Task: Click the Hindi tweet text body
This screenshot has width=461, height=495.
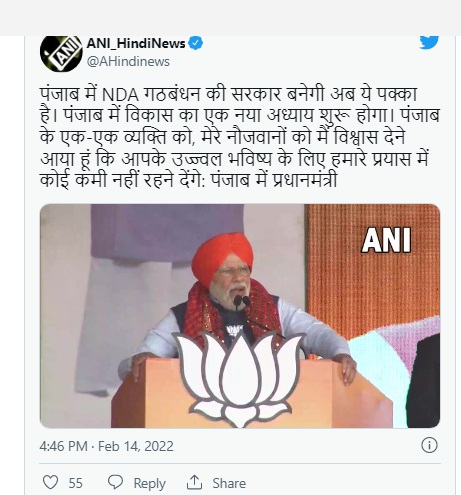Action: tap(240, 137)
